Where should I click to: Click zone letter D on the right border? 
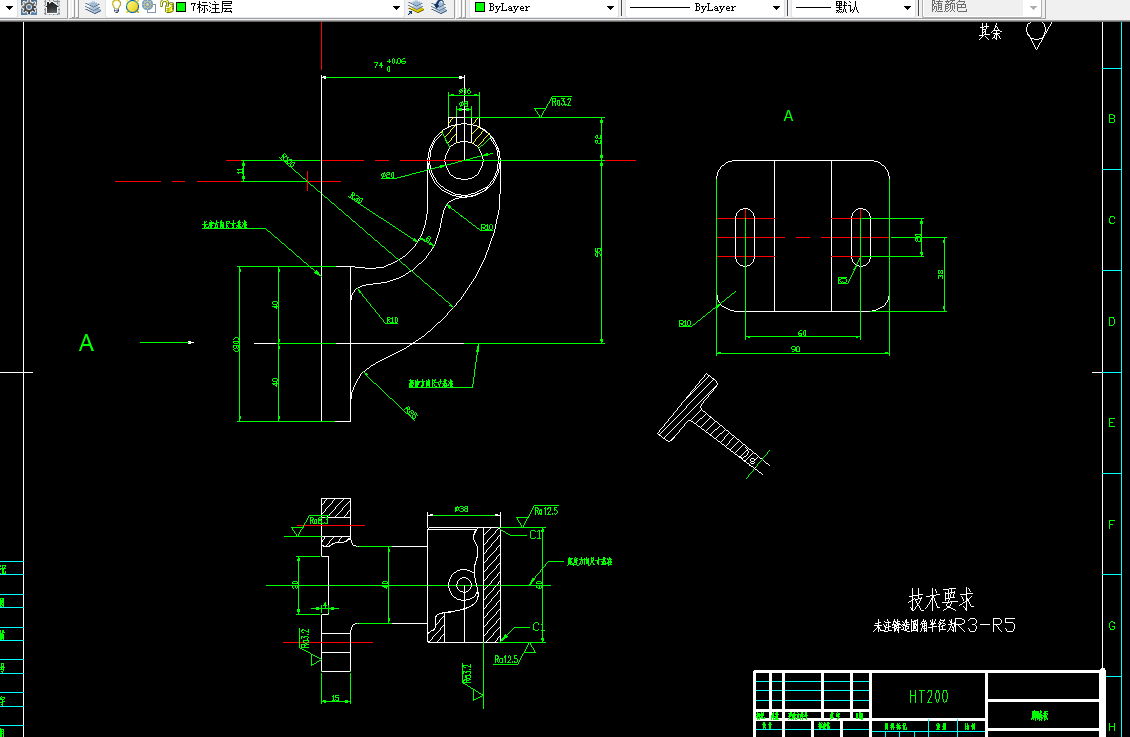[x=1112, y=321]
